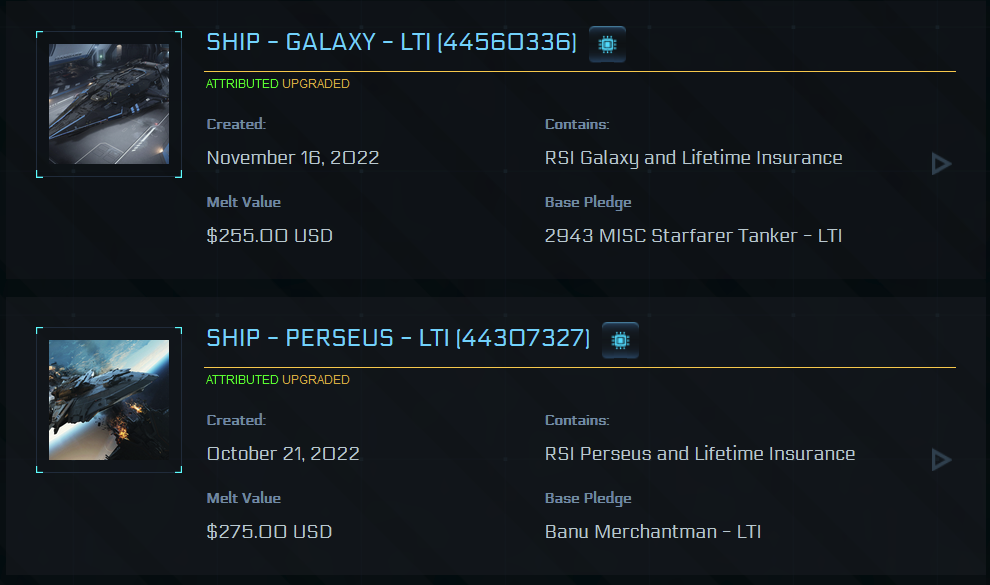Image resolution: width=990 pixels, height=585 pixels.
Task: Click the Perseus pledge's green ATTRIBUTED tag
Action: 242,380
